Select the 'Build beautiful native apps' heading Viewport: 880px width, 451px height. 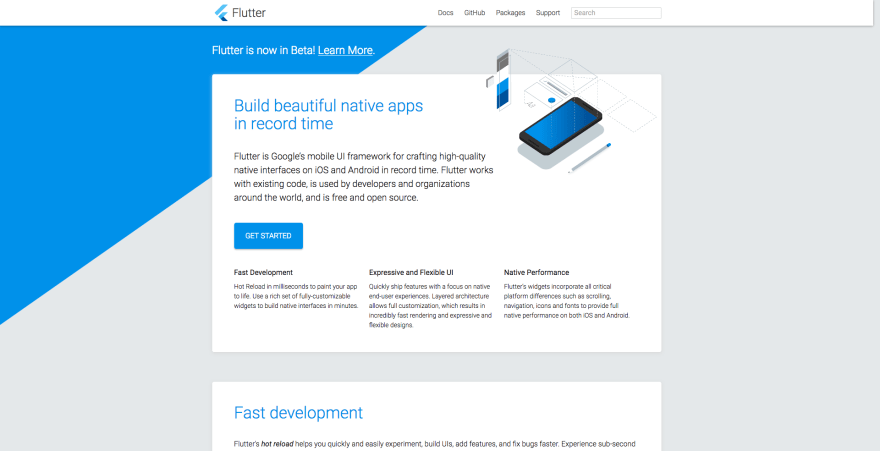point(328,114)
